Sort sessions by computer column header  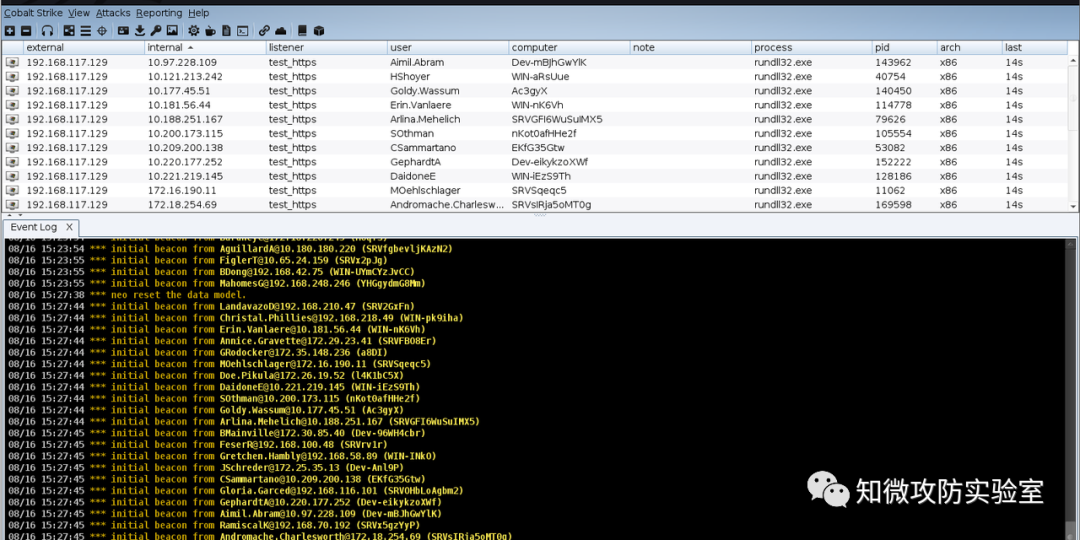(569, 48)
